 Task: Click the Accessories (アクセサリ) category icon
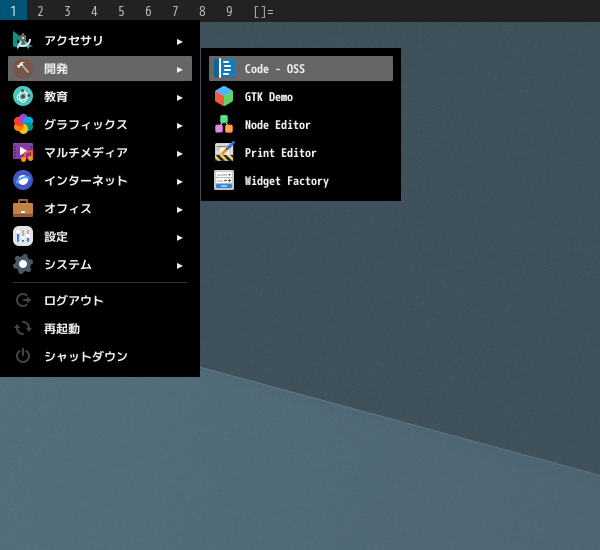[23, 41]
